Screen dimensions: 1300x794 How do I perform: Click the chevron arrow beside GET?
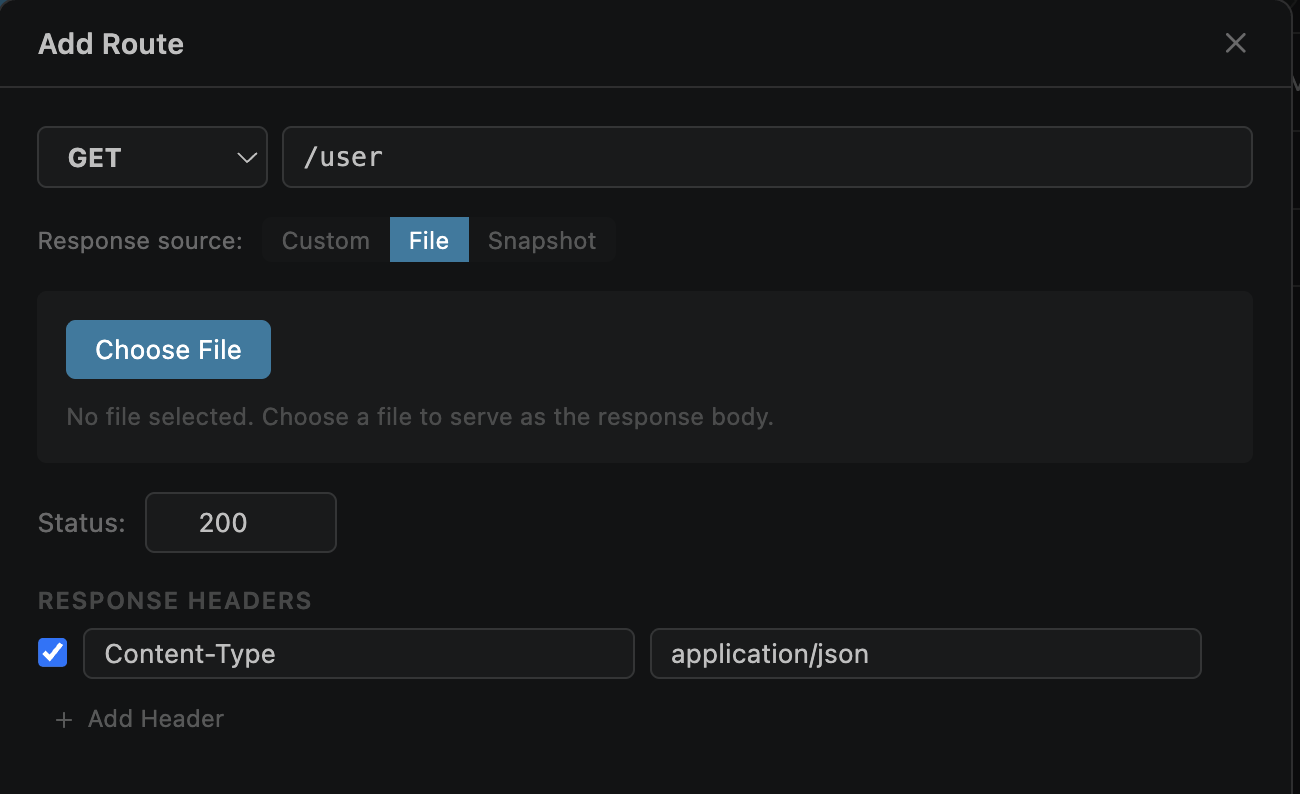(x=247, y=158)
